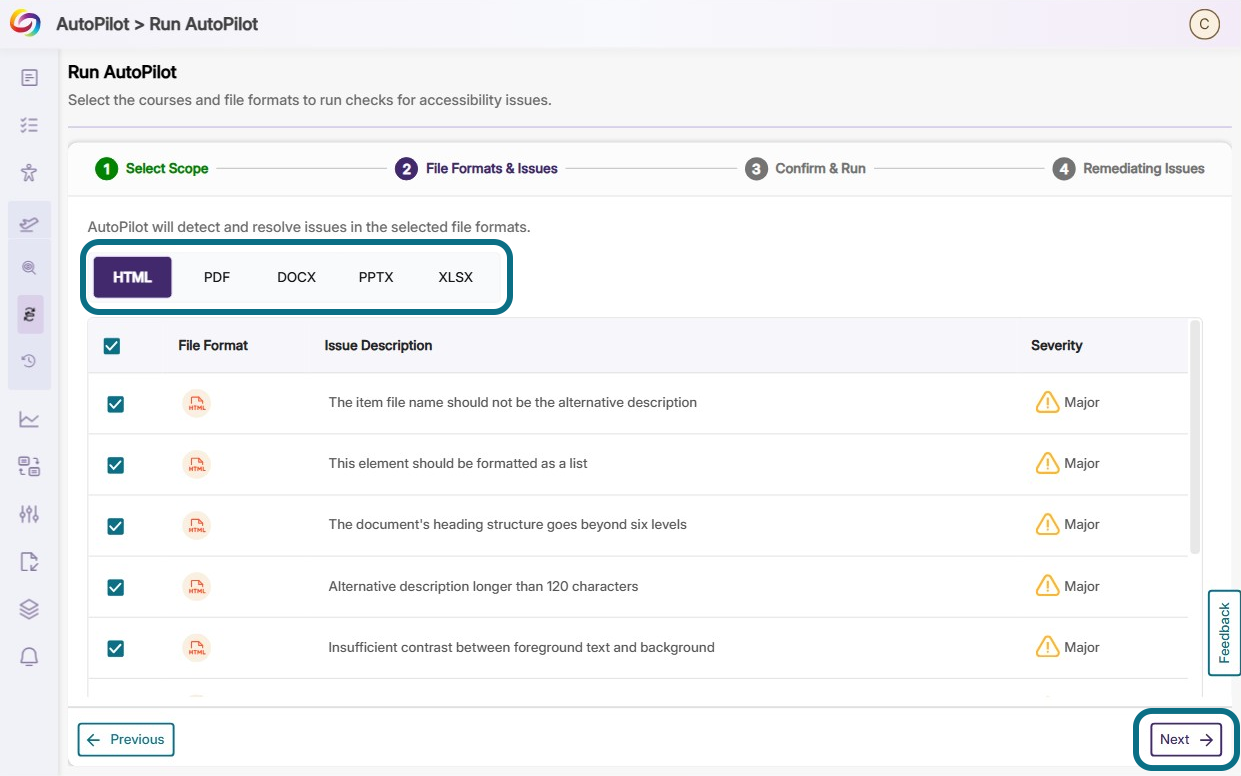Uncheck the insufficient contrast issue checkbox
Screen dimensions: 1241x776
pyautogui.click(x=116, y=648)
